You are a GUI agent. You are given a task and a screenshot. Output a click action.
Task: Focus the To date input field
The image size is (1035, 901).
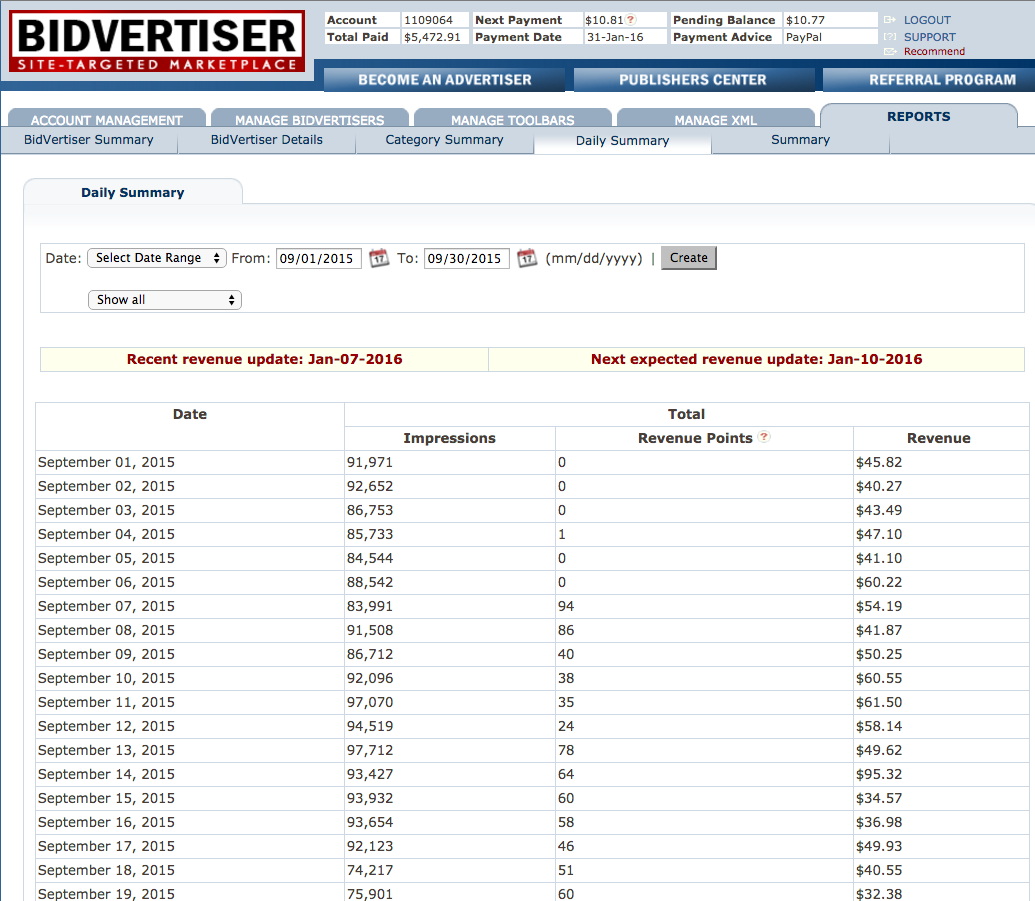click(x=466, y=258)
